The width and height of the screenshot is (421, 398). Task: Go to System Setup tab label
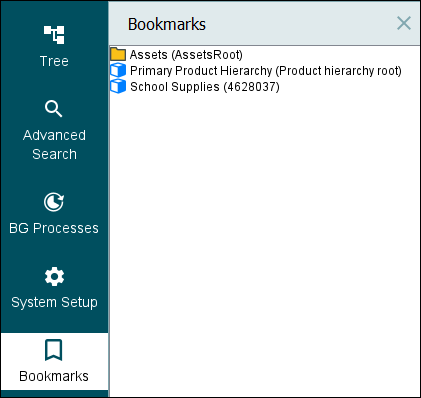coord(54,302)
